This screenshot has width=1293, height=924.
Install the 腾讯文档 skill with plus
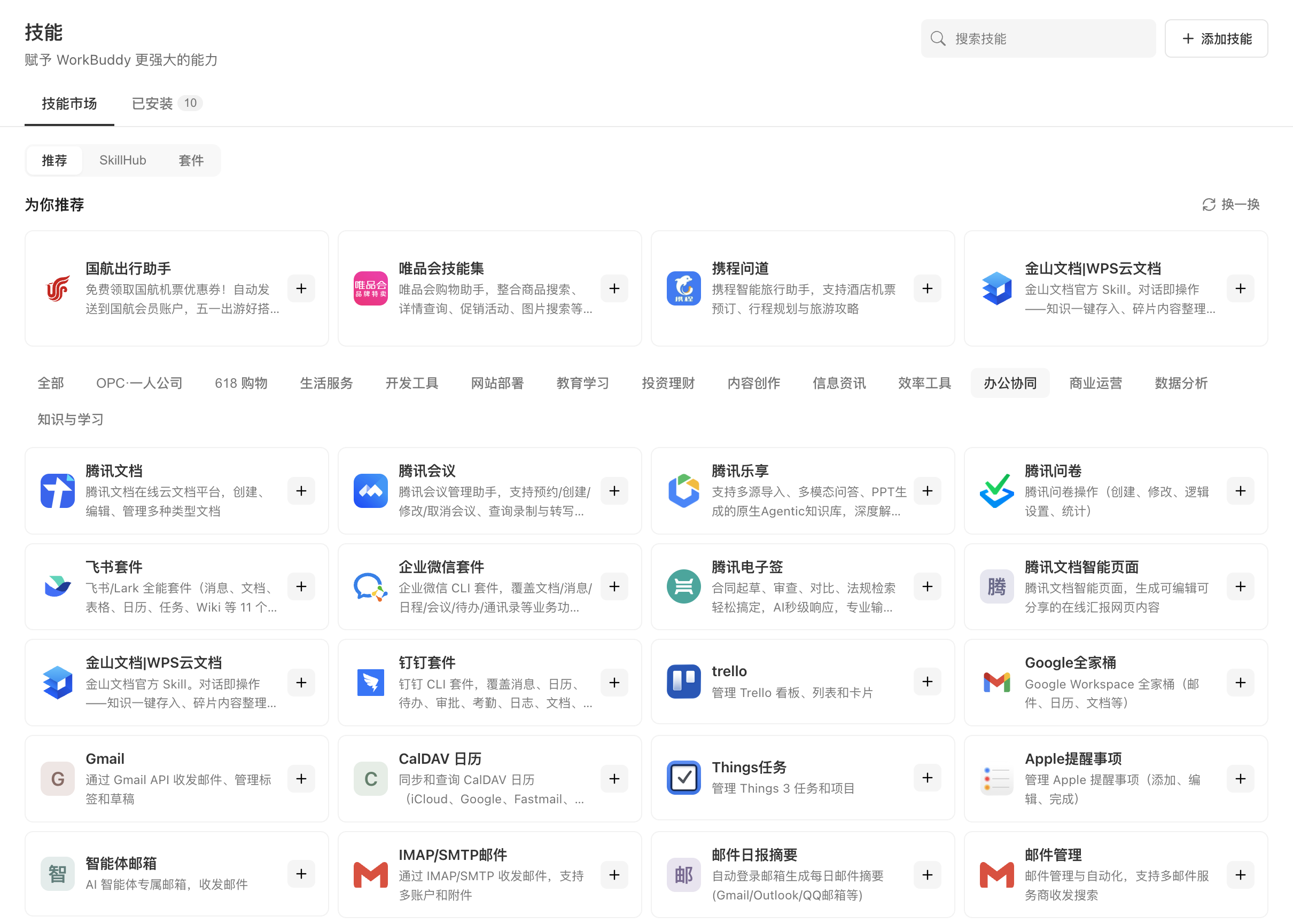point(301,491)
